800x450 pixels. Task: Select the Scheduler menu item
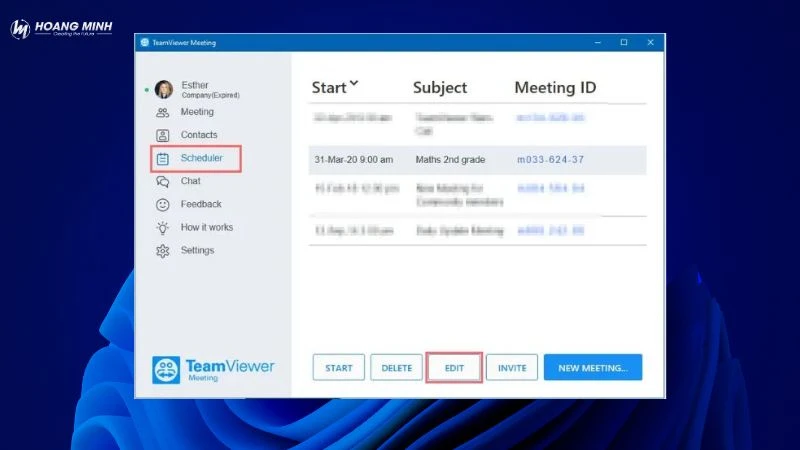click(202, 158)
